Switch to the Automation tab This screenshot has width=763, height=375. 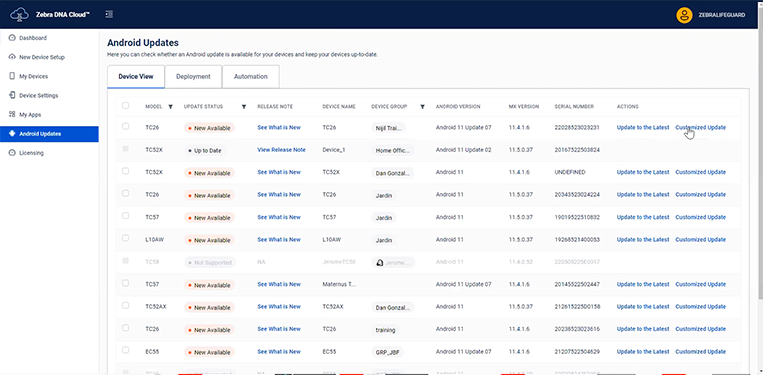tap(251, 76)
